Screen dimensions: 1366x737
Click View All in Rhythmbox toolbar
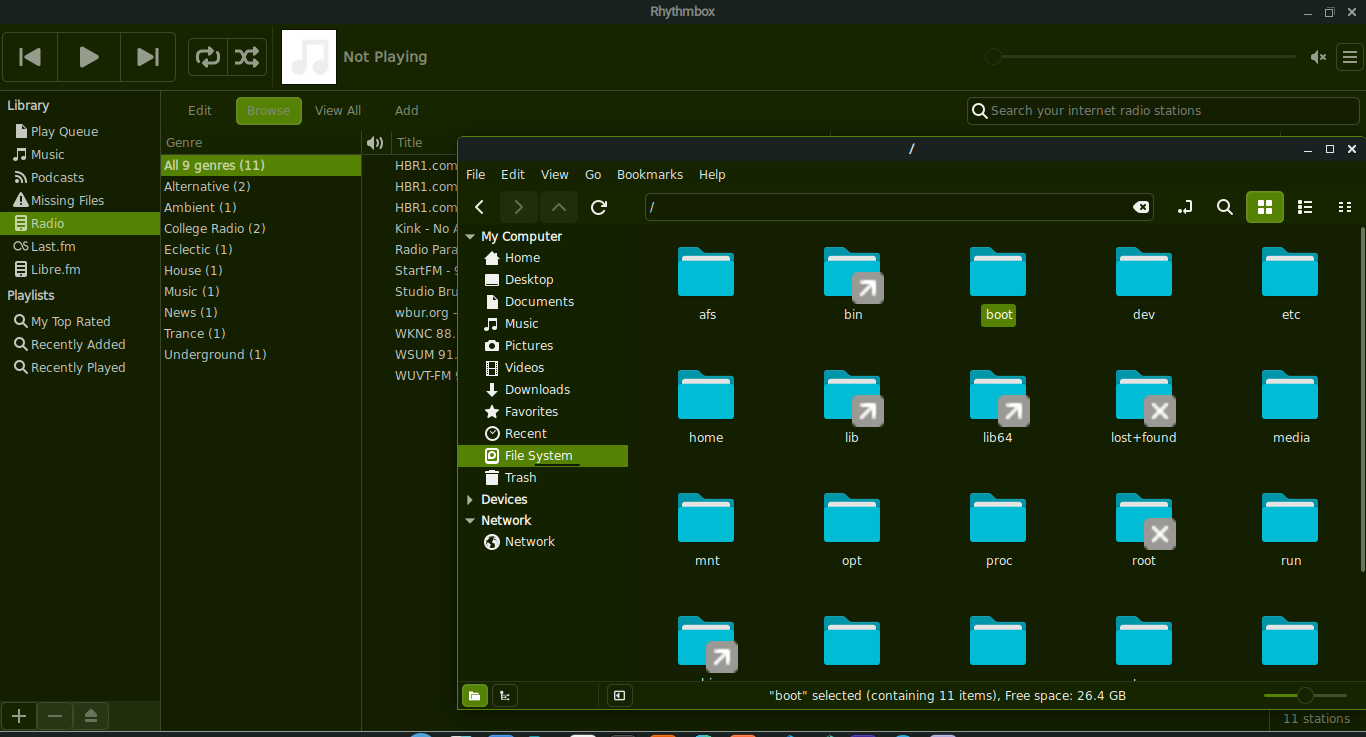(x=338, y=111)
